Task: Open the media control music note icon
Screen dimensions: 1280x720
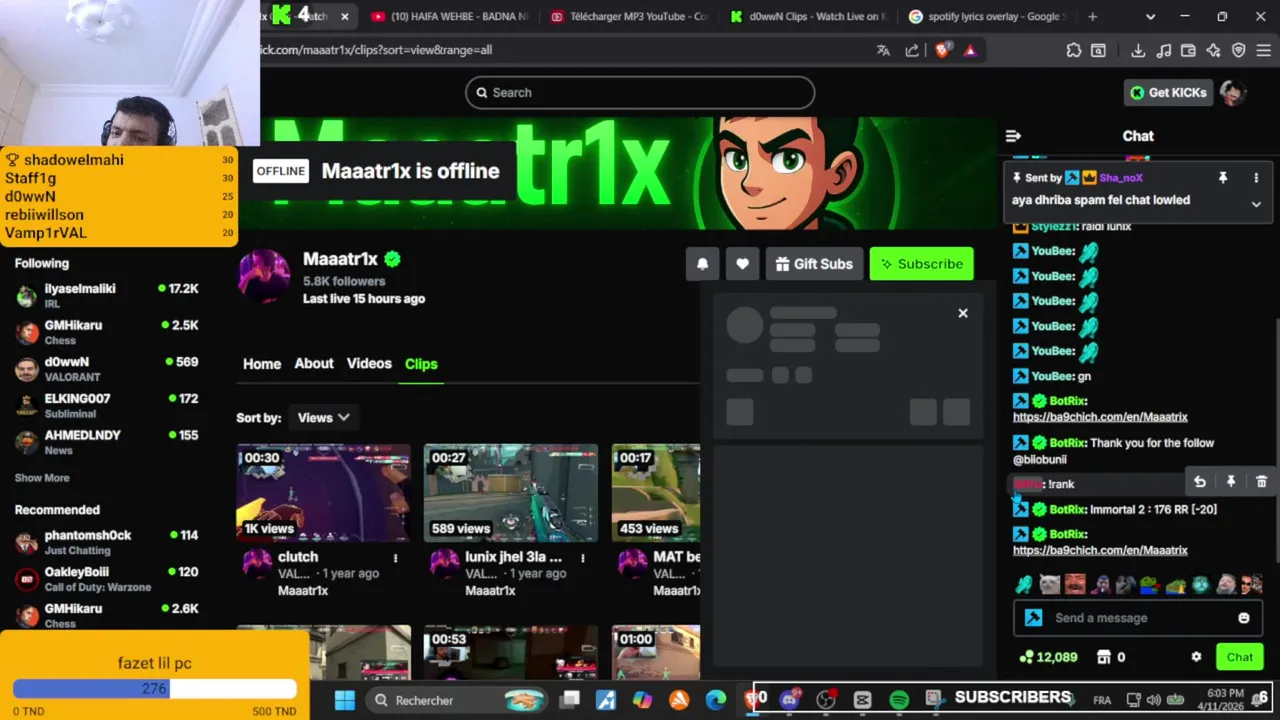Action: 1164,50
